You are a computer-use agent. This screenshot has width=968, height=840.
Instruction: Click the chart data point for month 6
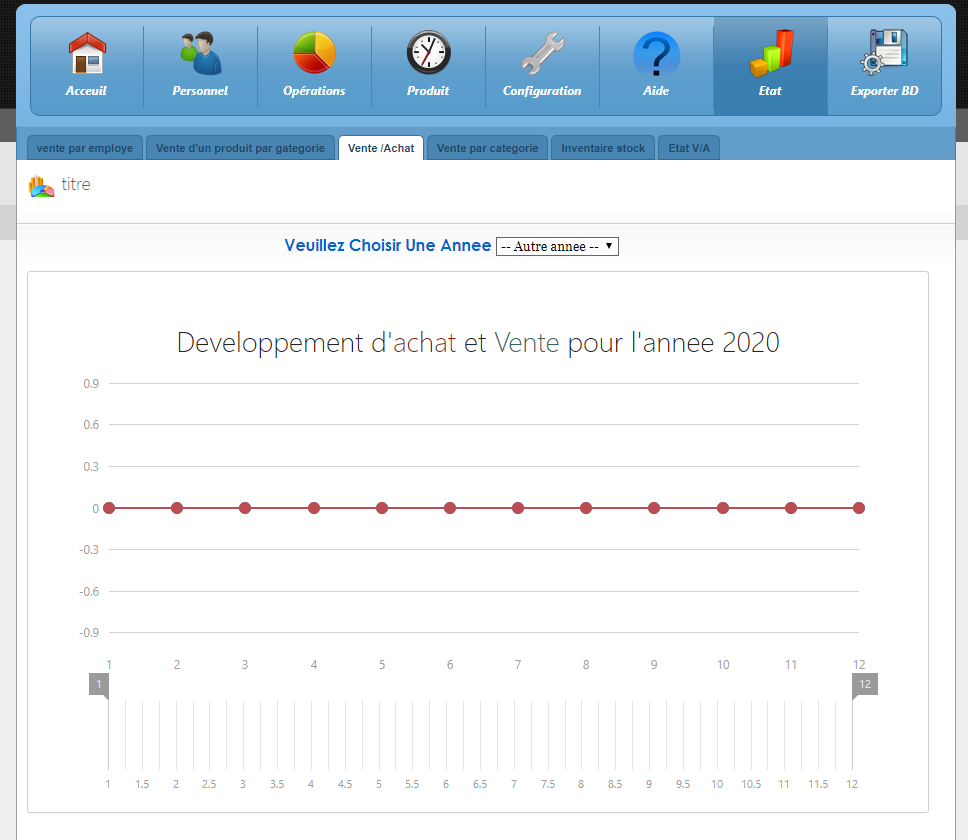point(450,508)
